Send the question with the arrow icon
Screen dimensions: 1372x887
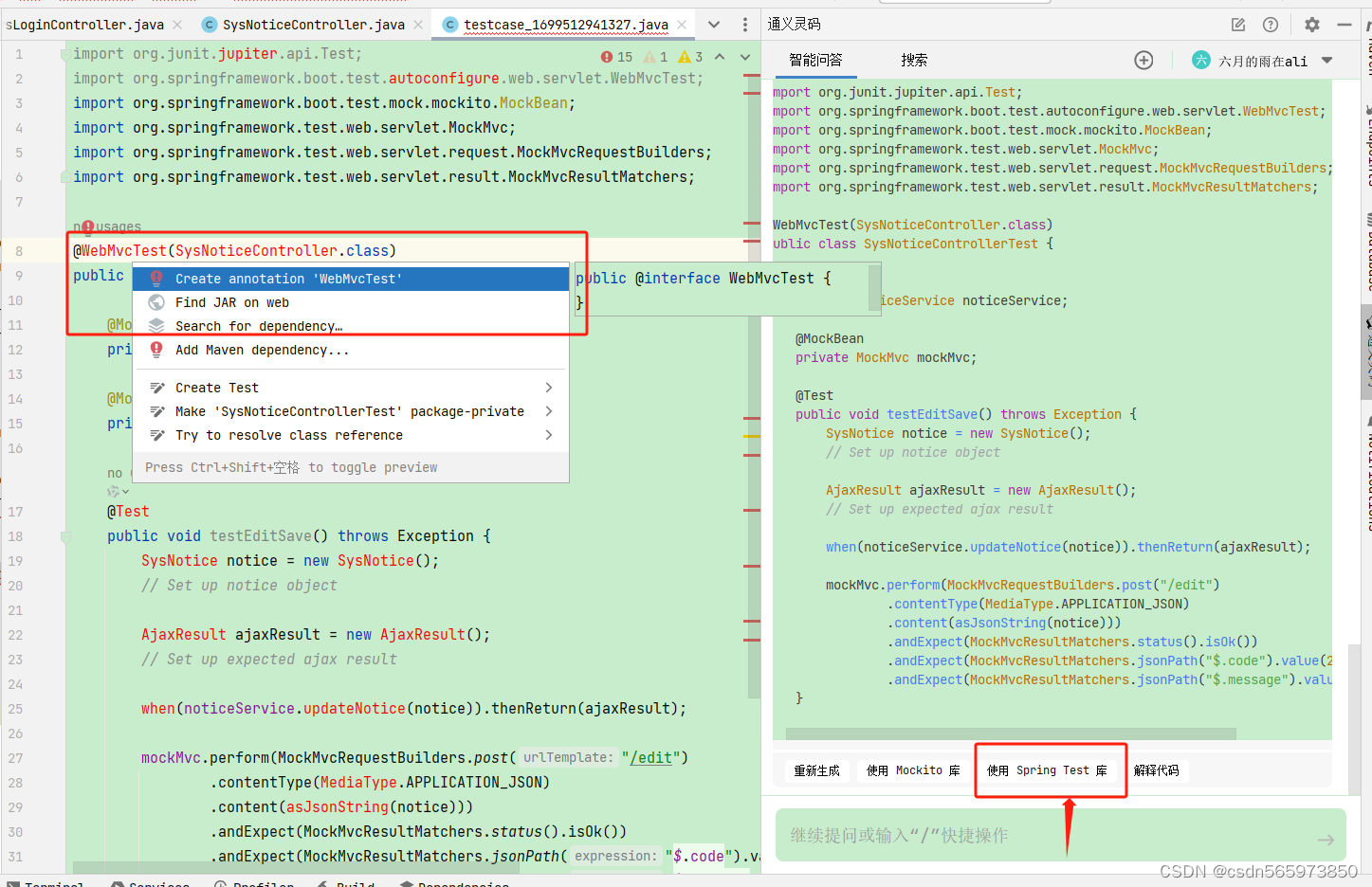pos(1326,840)
